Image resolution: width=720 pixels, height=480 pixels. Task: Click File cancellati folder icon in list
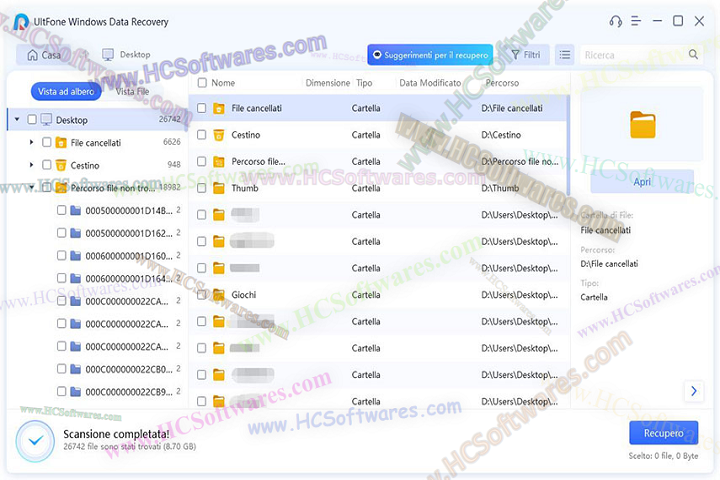(x=219, y=108)
